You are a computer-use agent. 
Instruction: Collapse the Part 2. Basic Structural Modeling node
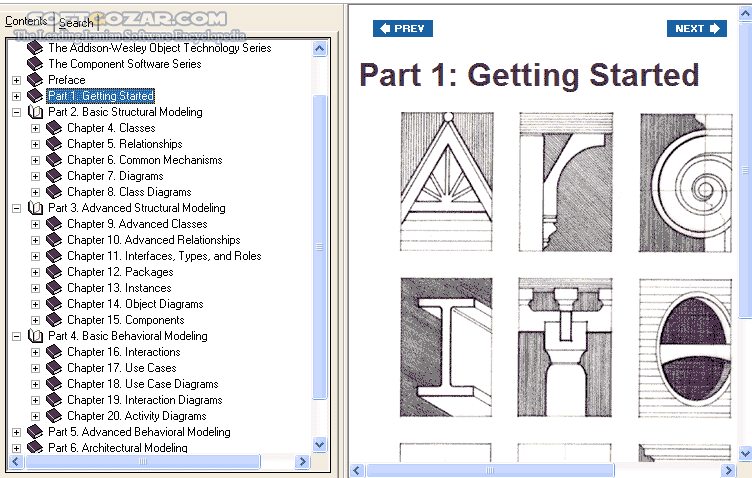[x=16, y=112]
